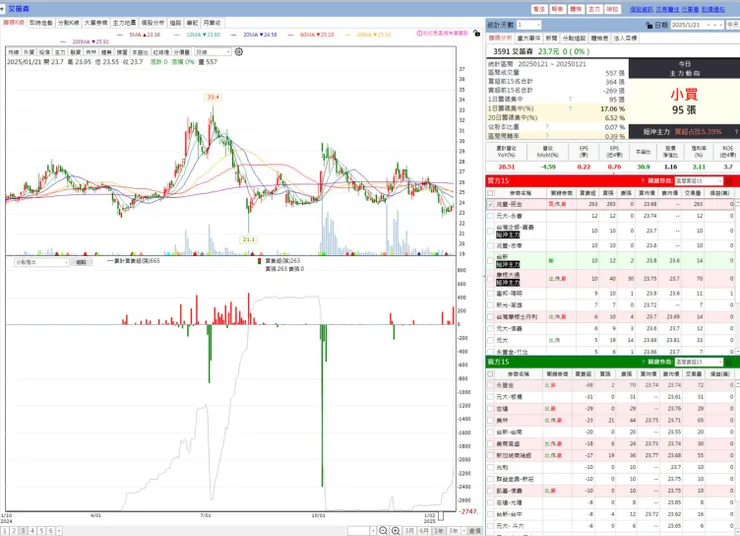Image resolution: width=740 pixels, height=536 pixels.
Task: Click the red 看法 button
Action: click(538, 9)
